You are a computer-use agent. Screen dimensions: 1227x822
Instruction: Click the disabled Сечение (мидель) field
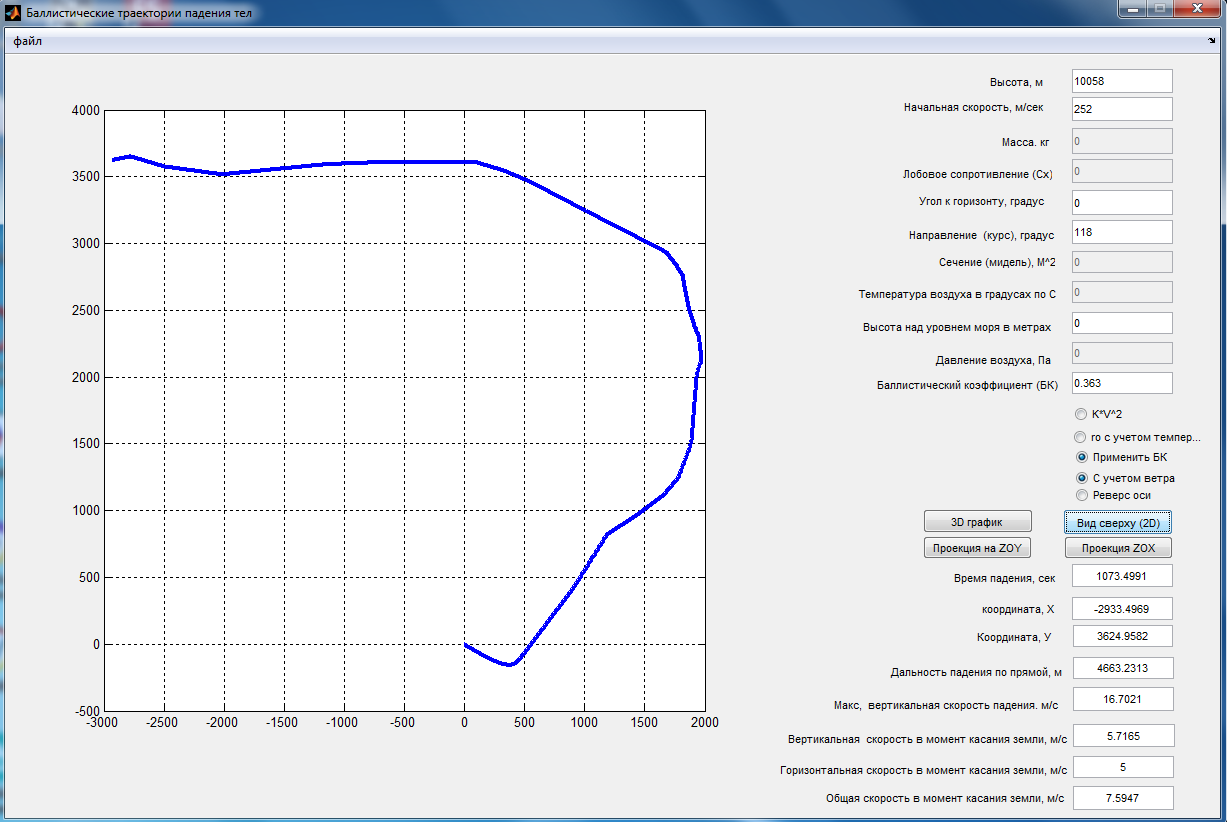pyautogui.click(x=1121, y=262)
